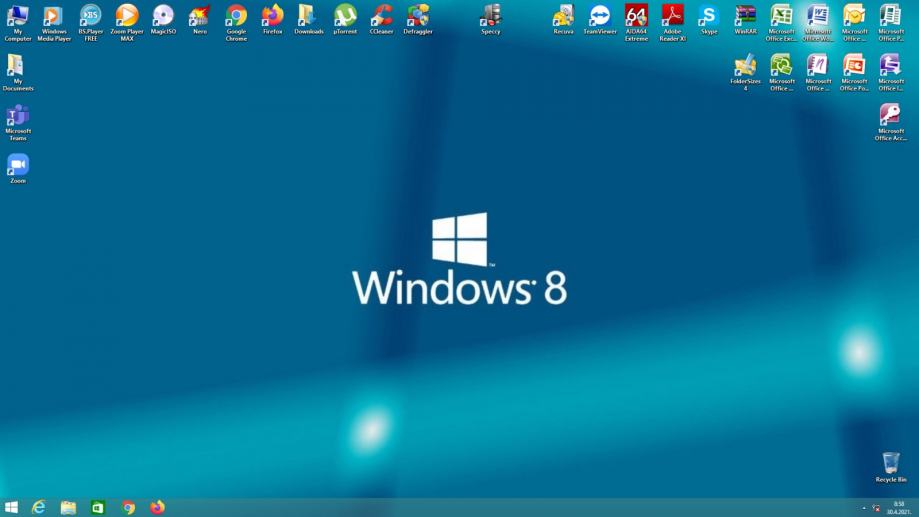Image resolution: width=919 pixels, height=517 pixels.
Task: Open the FolderSizes 4 desktop shortcut
Action: [746, 73]
